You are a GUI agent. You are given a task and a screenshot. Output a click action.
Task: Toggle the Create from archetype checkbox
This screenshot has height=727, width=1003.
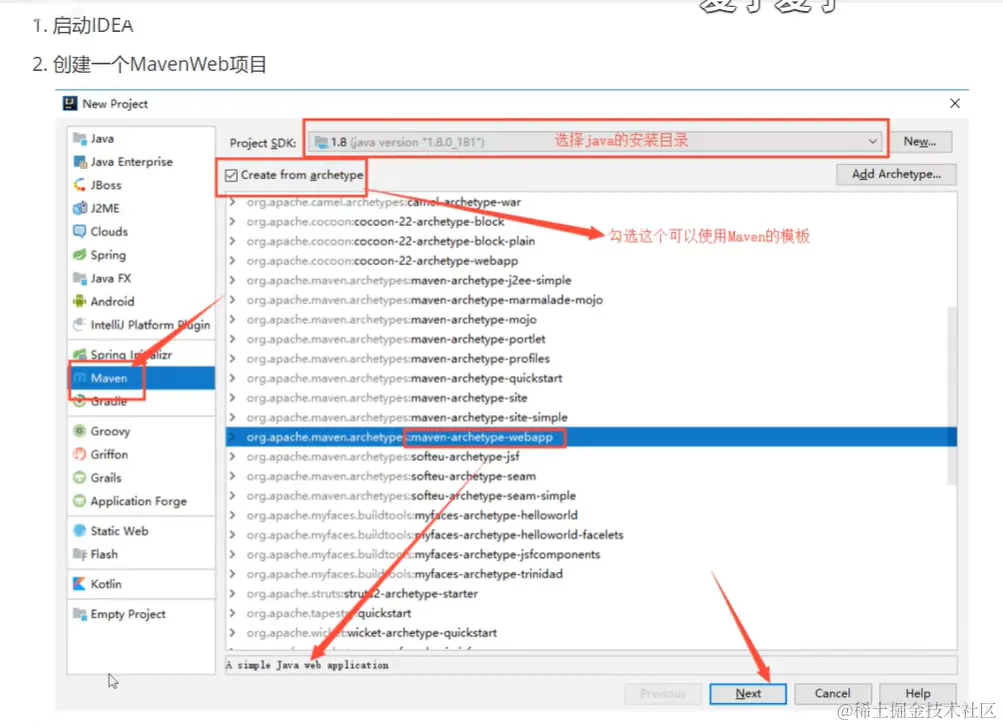click(x=232, y=175)
